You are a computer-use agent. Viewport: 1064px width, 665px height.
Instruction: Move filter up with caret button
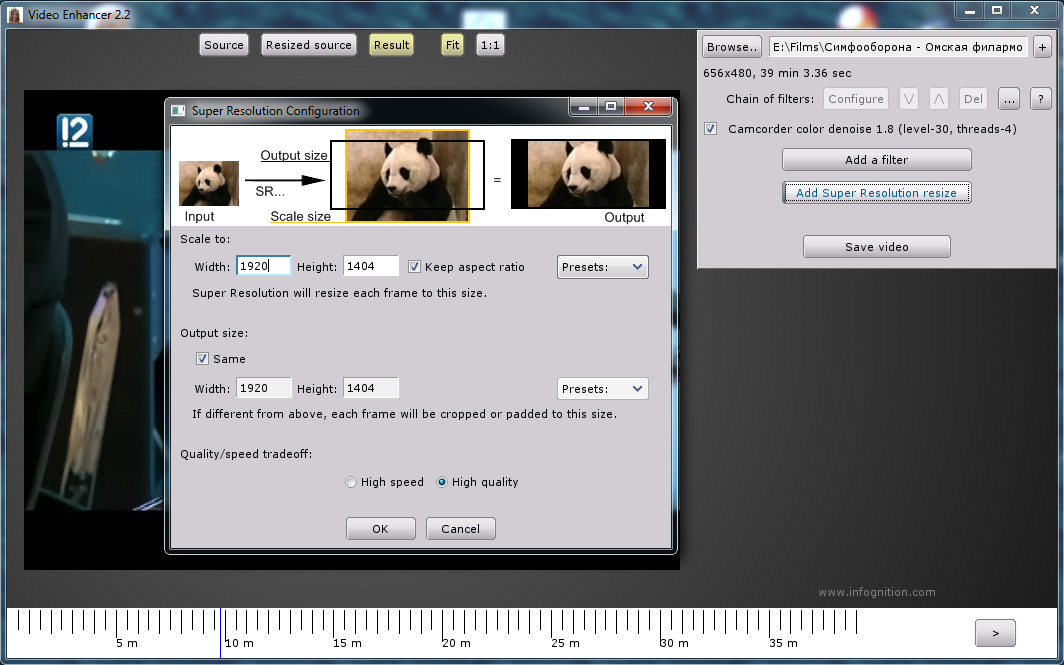(x=938, y=99)
